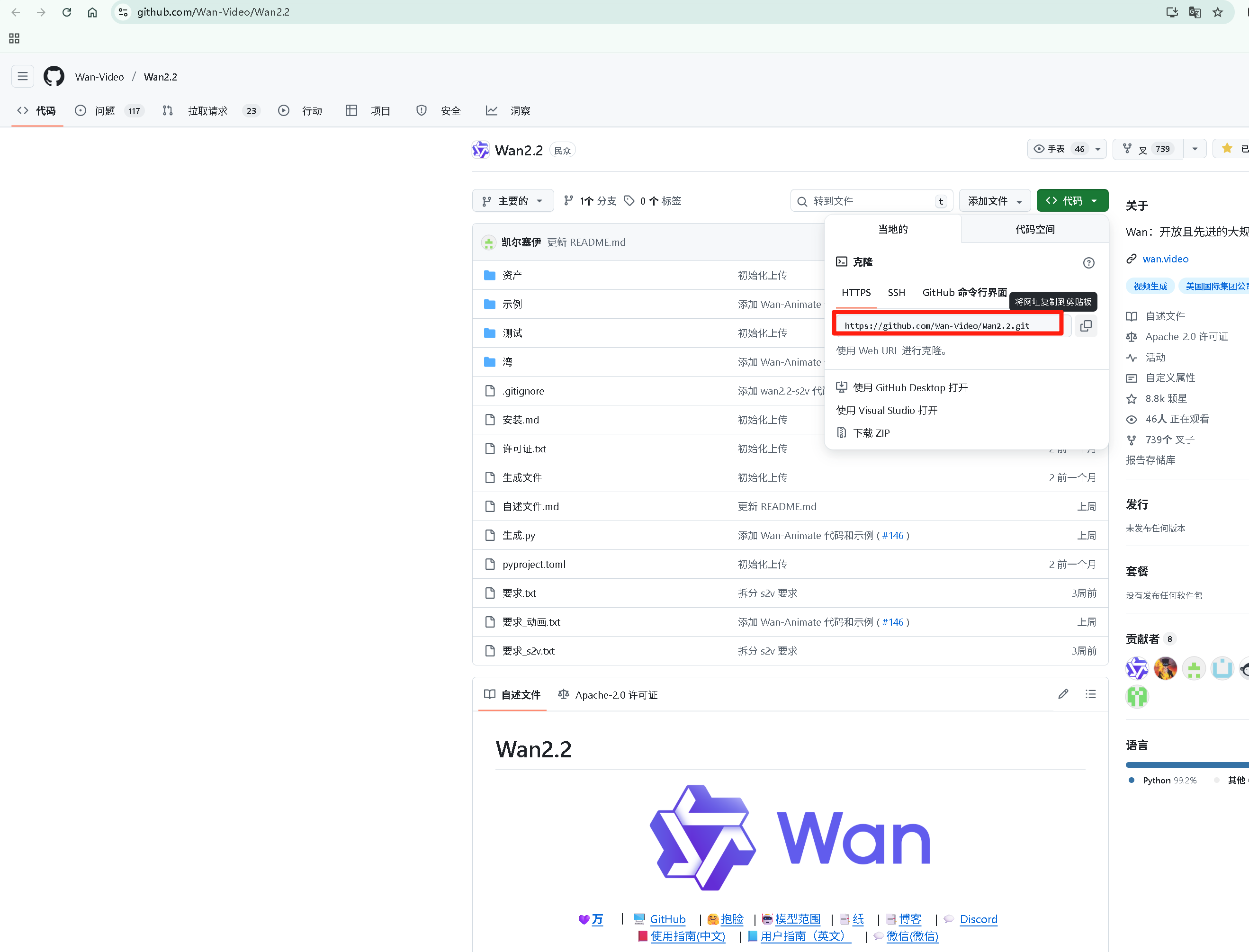Open the wan.video website link
Viewport: 1249px width, 952px height.
click(x=1165, y=259)
